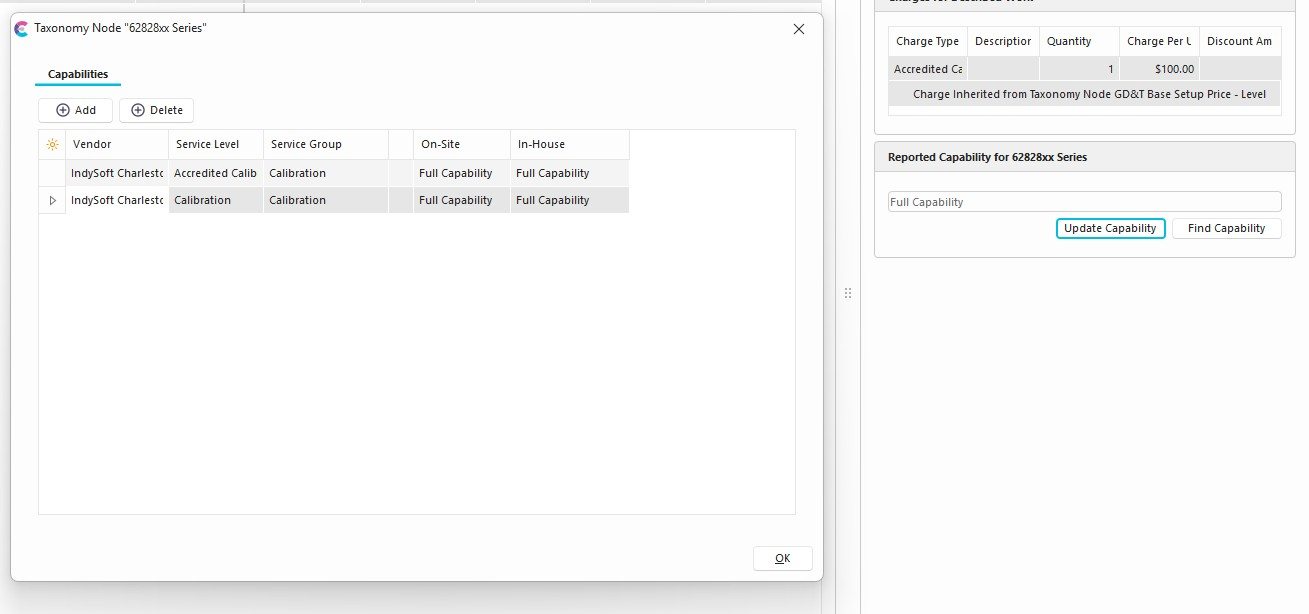Expand the Calibration row arrow indicator
This screenshot has width=1309, height=614.
(x=52, y=201)
